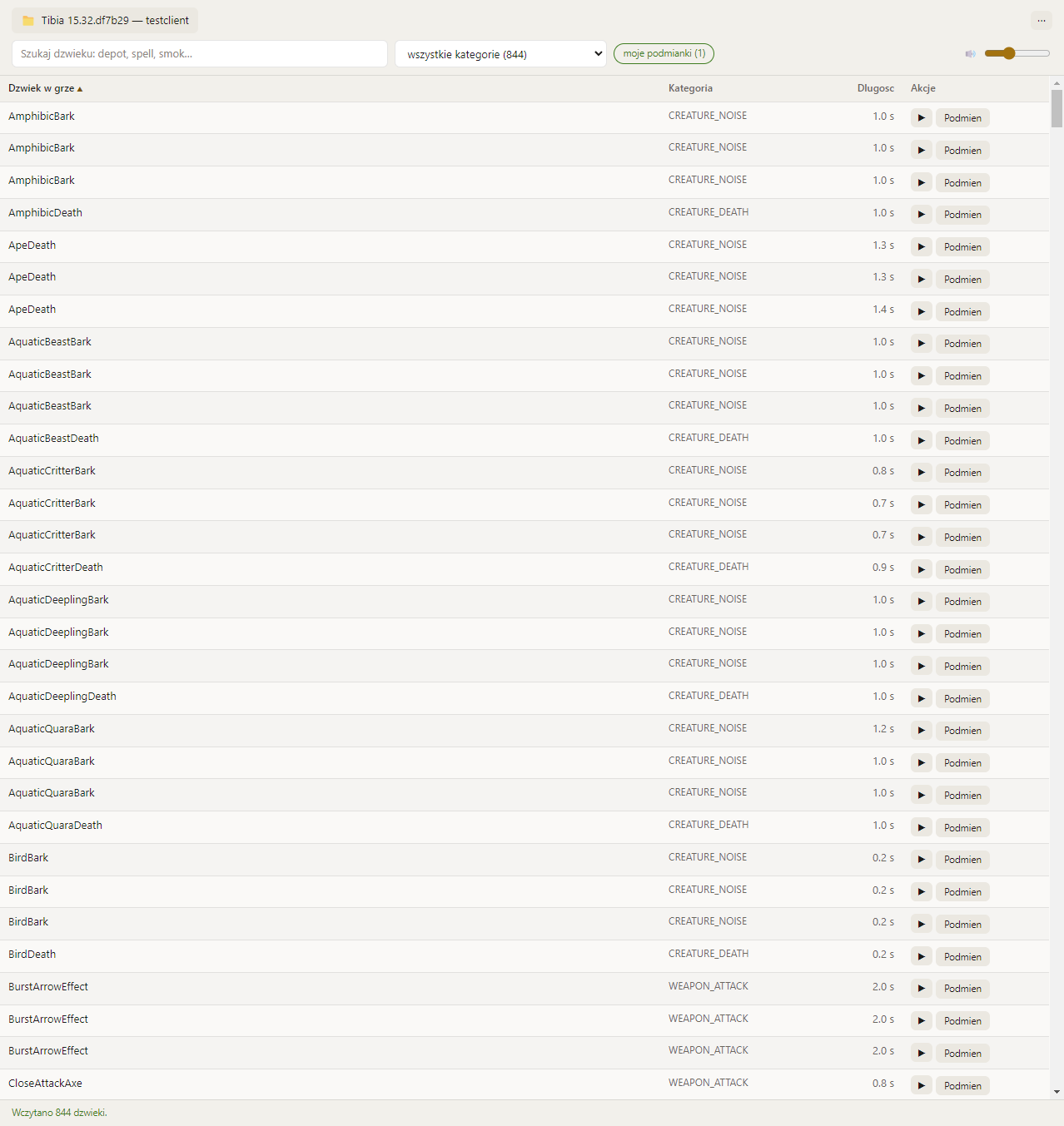1064x1126 pixels.
Task: Click Podmien for AmphibicDeath
Action: point(962,215)
